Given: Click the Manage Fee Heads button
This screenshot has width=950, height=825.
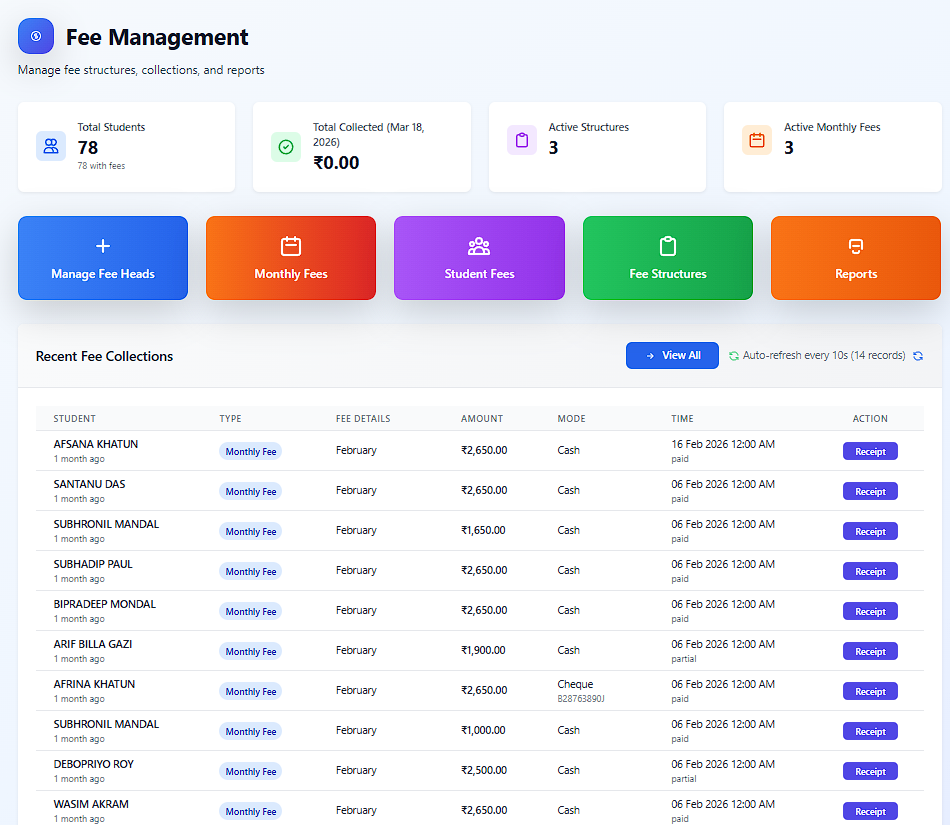Looking at the screenshot, I should tap(102, 258).
